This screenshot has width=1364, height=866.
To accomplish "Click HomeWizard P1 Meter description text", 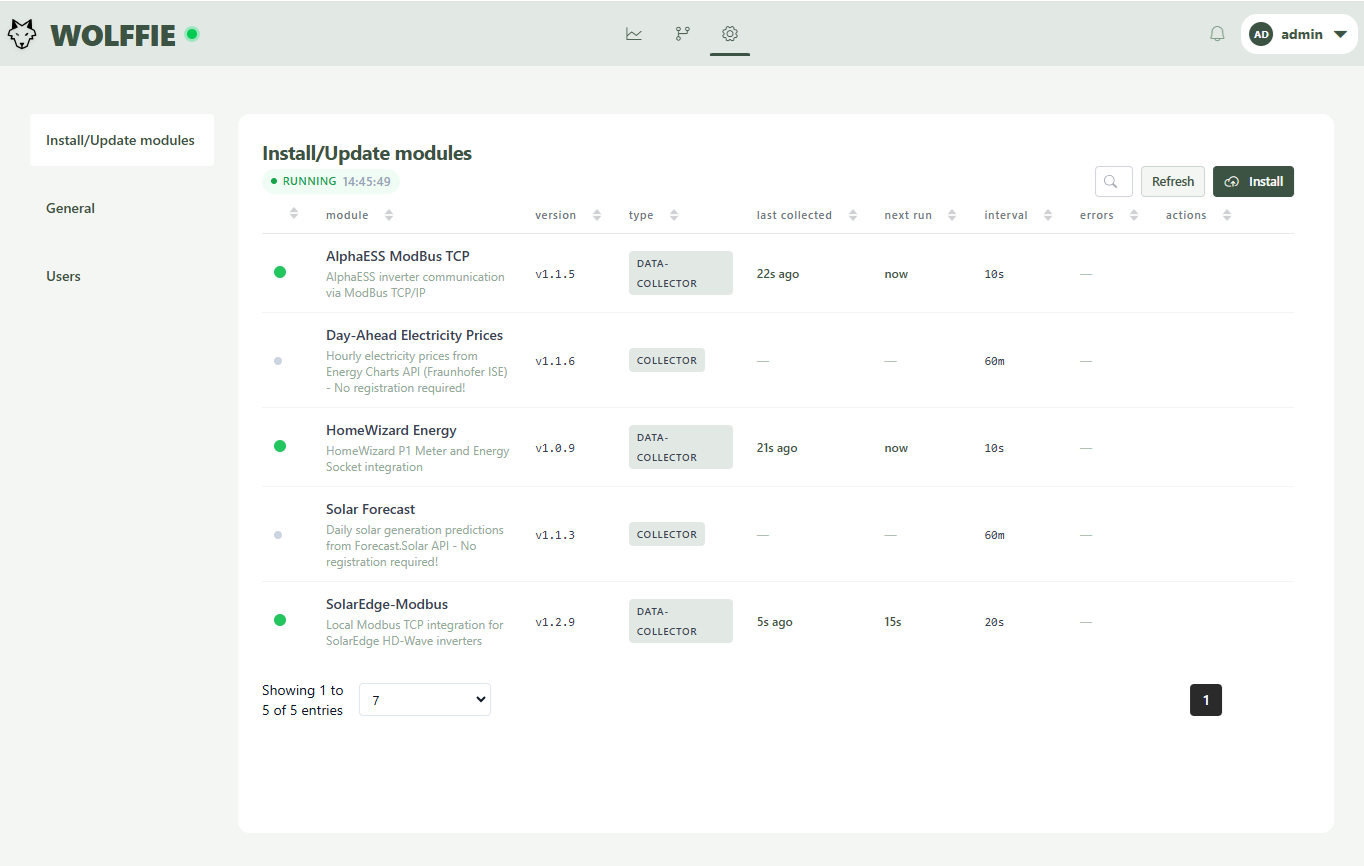I will point(418,459).
